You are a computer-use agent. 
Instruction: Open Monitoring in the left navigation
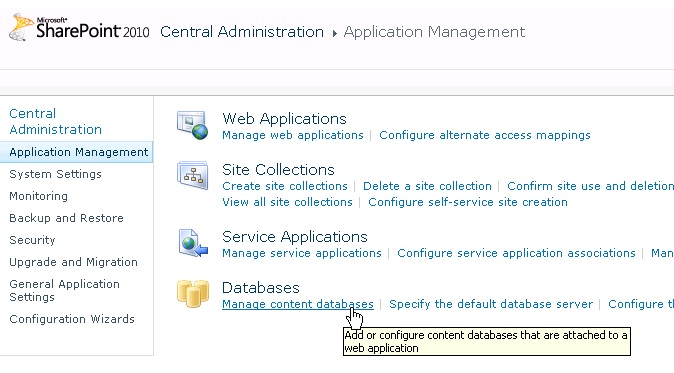point(39,196)
